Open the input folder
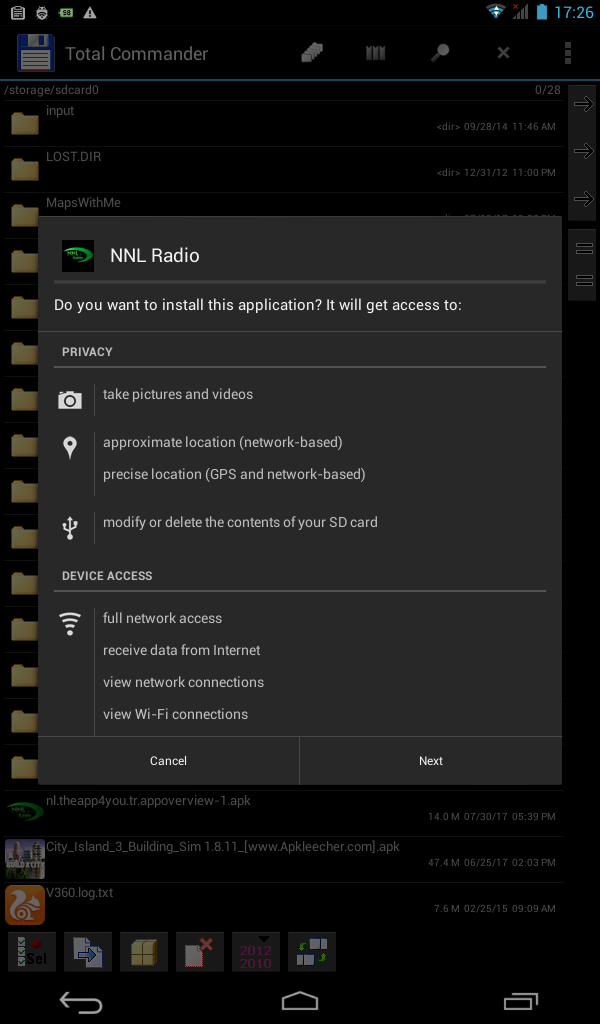The height and width of the screenshot is (1024, 600). [x=282, y=123]
